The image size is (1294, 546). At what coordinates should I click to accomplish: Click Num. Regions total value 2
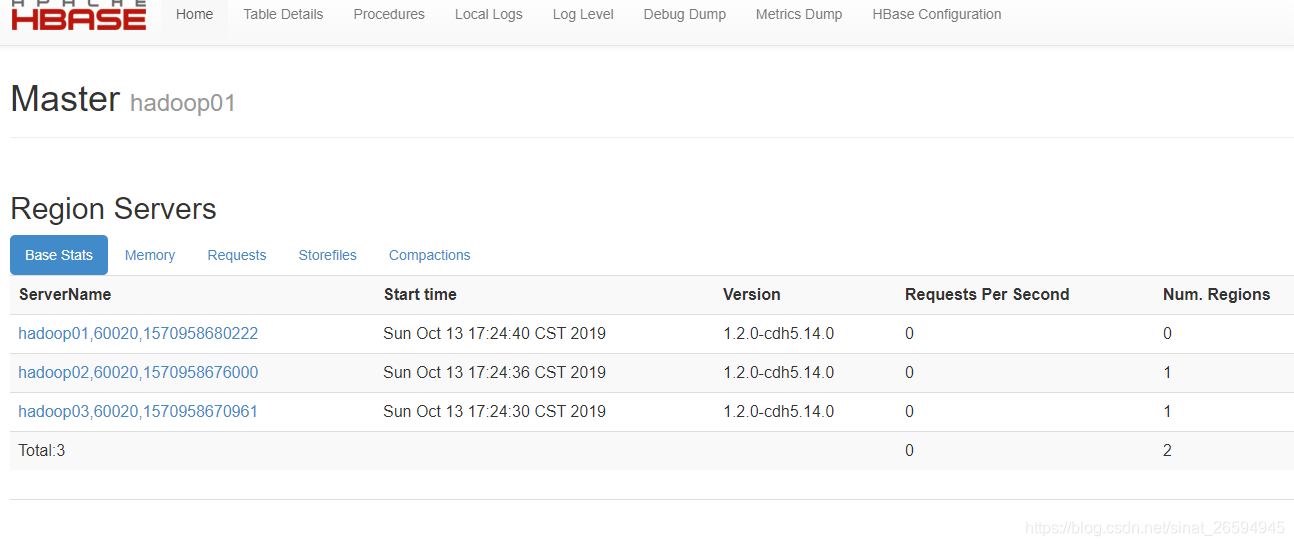1167,450
